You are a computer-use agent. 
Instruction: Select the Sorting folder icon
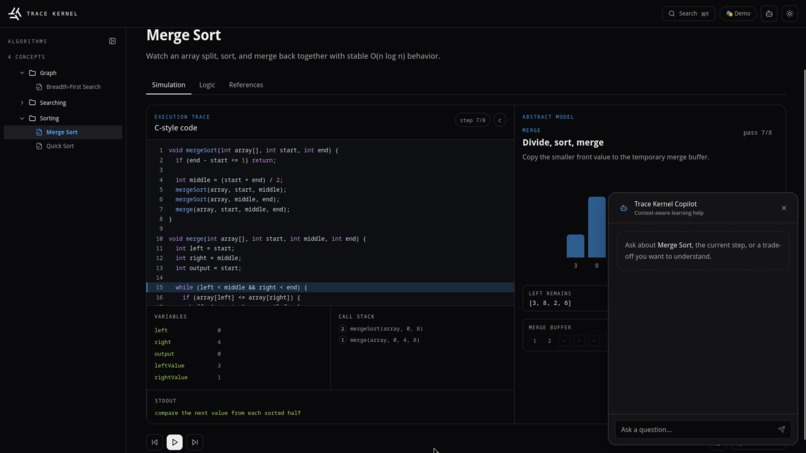coord(32,118)
